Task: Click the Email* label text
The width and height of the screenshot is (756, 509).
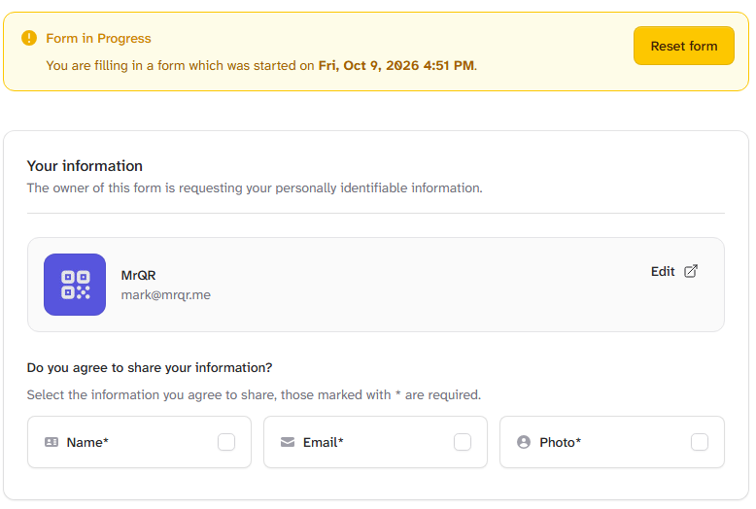Action: tap(323, 442)
